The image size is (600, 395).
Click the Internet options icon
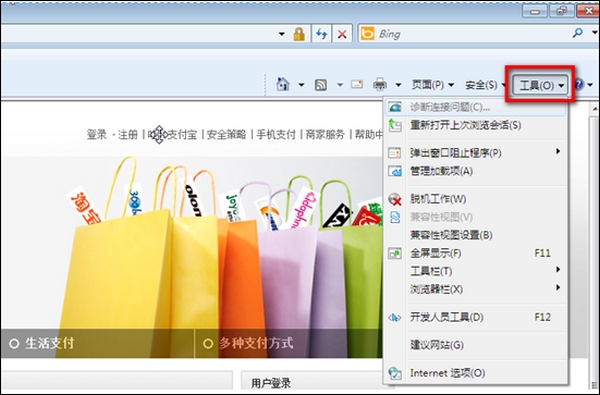[x=395, y=373]
